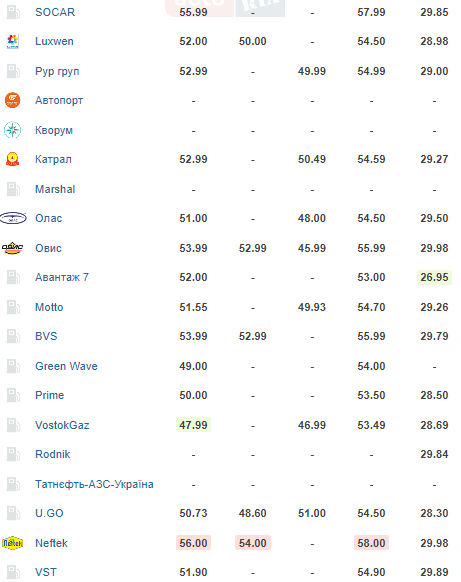Click the Luxwen colorful logo icon
Screen dimensions: 461x582
pyautogui.click(x=13, y=41)
